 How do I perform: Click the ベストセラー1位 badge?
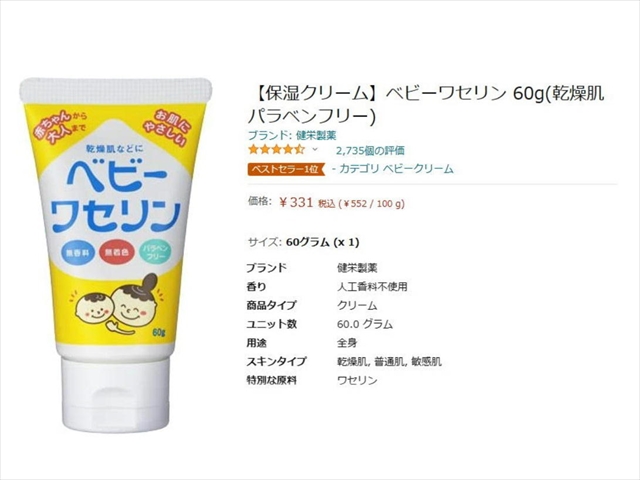tap(286, 169)
